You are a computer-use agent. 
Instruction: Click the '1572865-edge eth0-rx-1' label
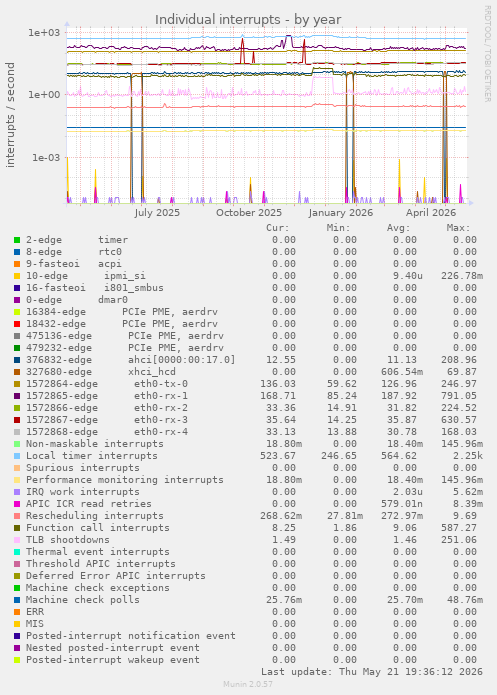107,395
